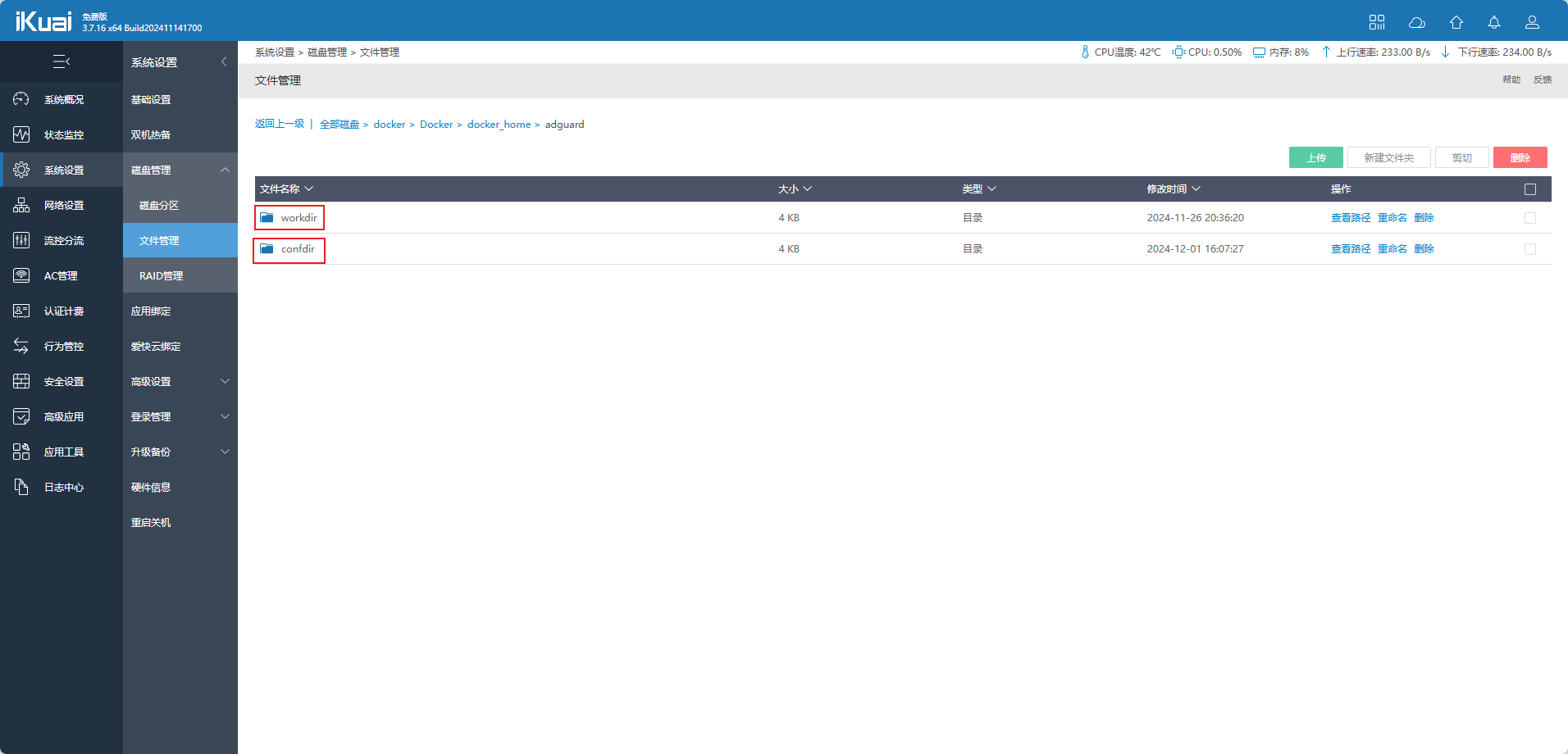Click the user account icon

click(1531, 22)
